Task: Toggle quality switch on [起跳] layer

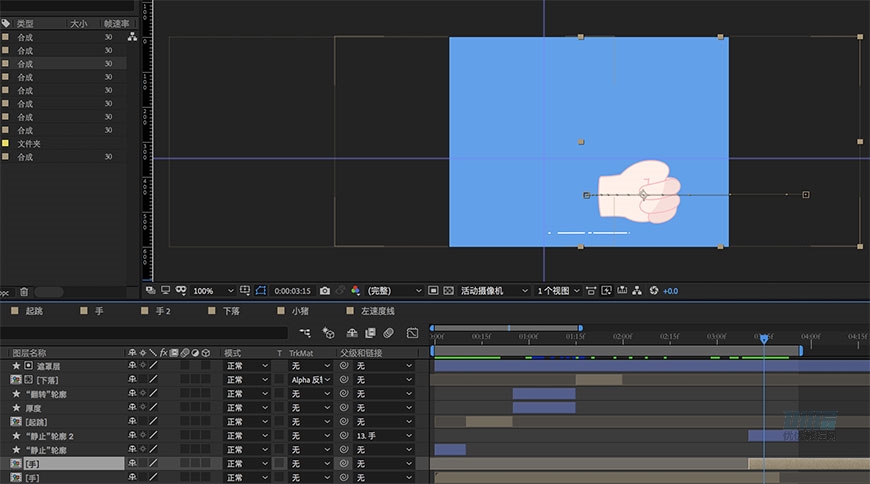Action: click(153, 421)
